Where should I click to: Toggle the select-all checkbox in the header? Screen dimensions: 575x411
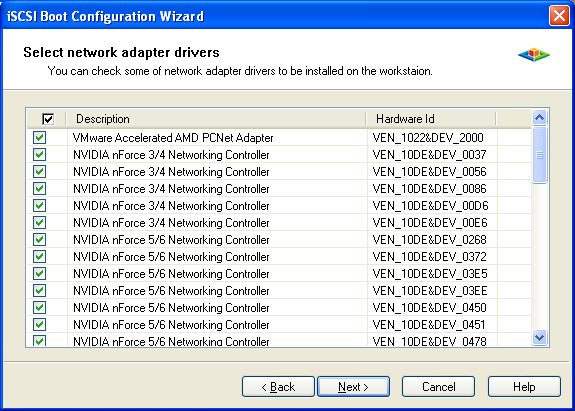coord(48,119)
